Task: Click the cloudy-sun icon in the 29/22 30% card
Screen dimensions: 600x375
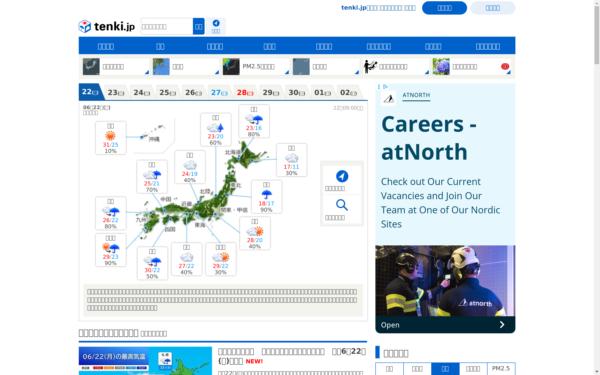Action: pyautogui.click(x=221, y=257)
